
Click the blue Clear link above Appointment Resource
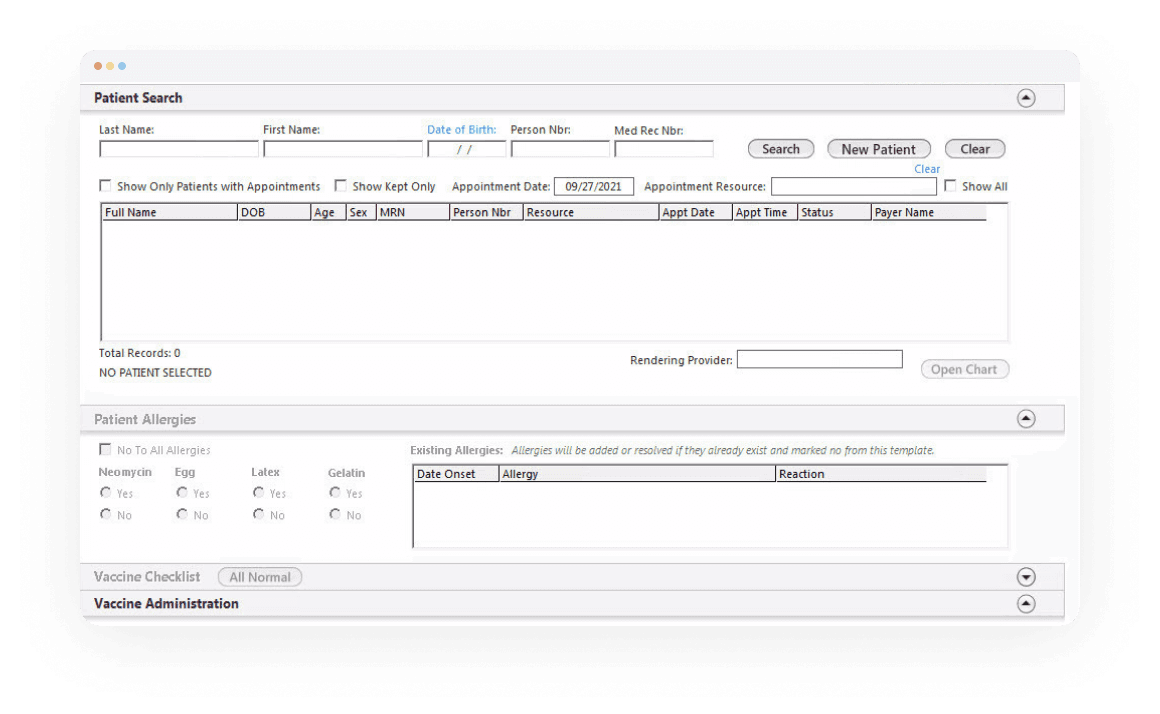pyautogui.click(x=927, y=169)
